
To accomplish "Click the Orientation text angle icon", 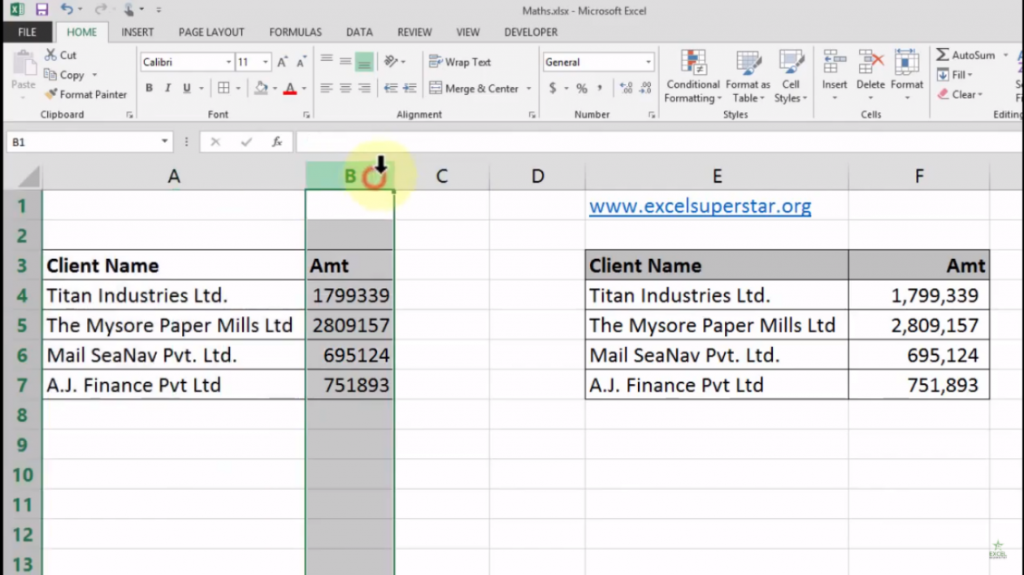I will point(391,61).
